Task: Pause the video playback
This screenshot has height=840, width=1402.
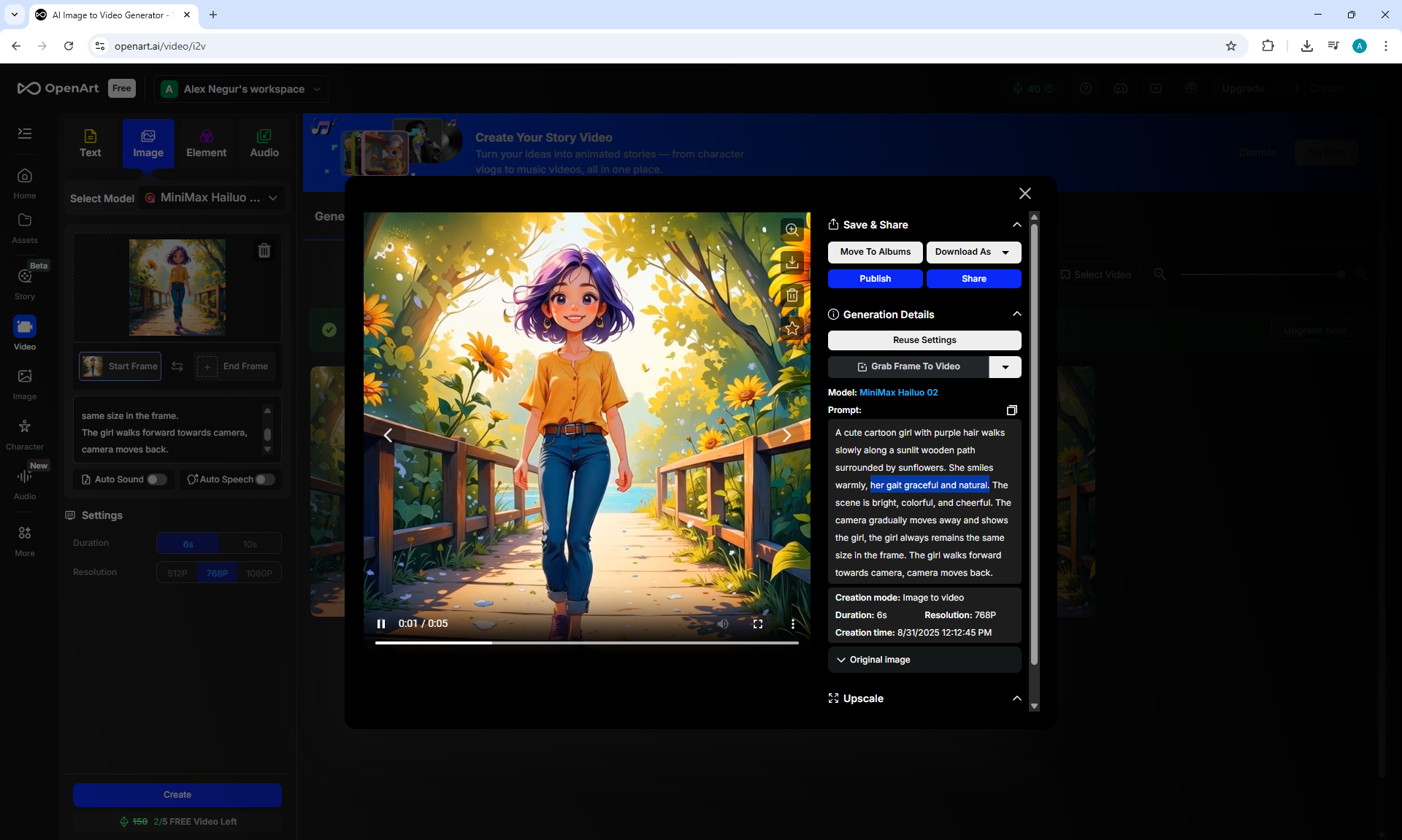Action: tap(380, 624)
